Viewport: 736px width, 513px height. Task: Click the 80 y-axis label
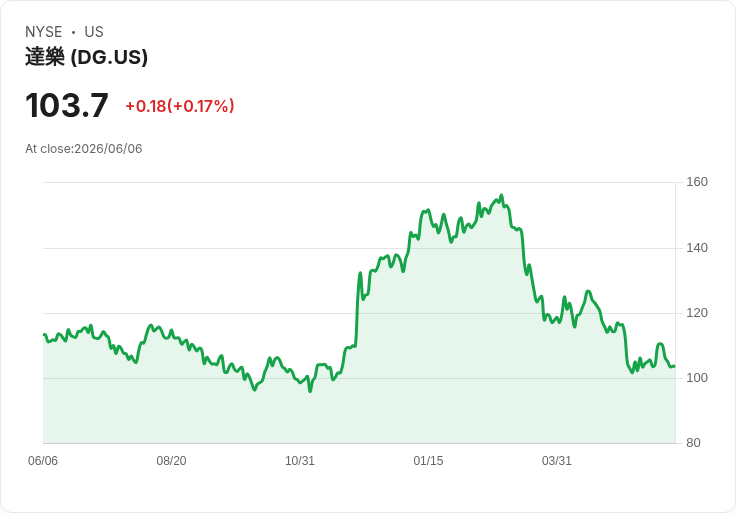[693, 443]
